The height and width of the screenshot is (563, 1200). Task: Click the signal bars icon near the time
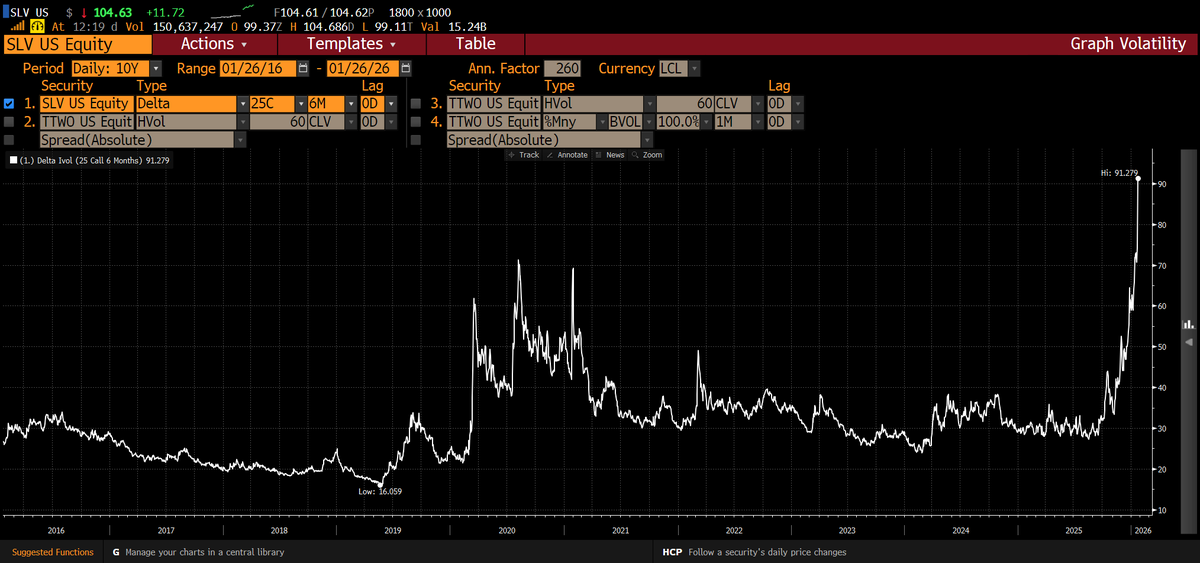[16, 28]
